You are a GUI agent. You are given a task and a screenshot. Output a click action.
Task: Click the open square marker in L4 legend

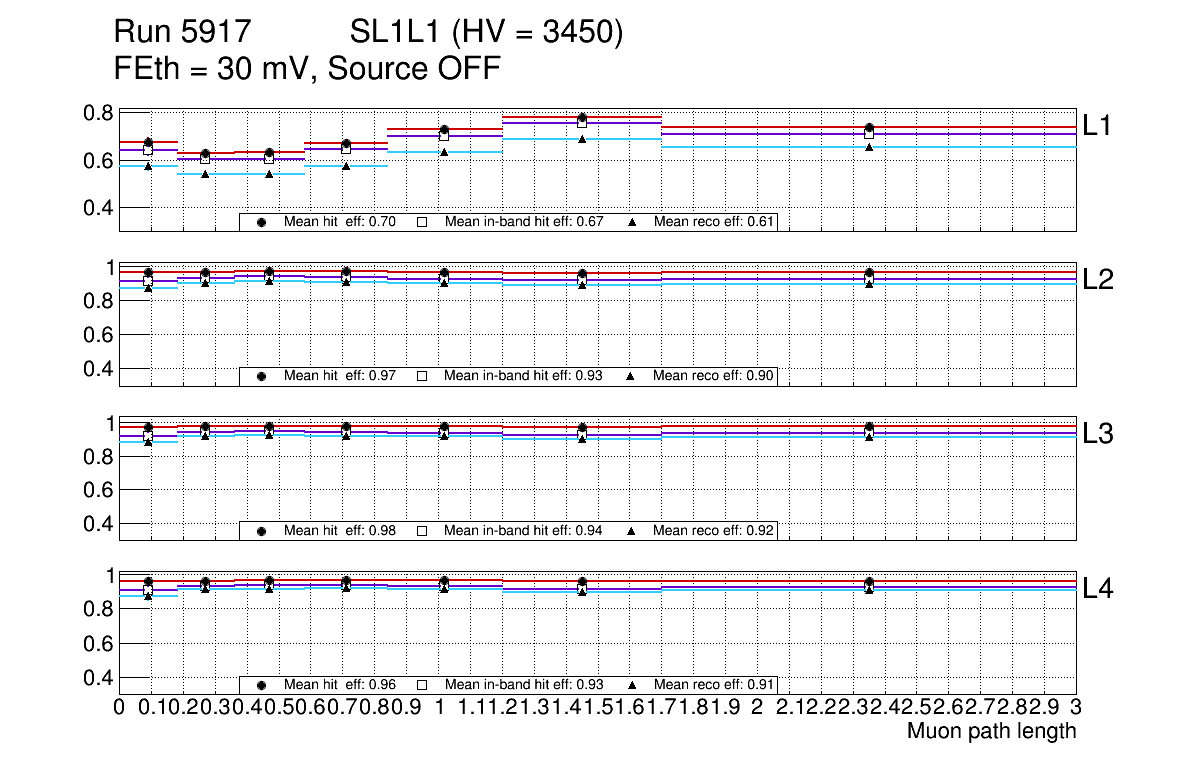[421, 685]
